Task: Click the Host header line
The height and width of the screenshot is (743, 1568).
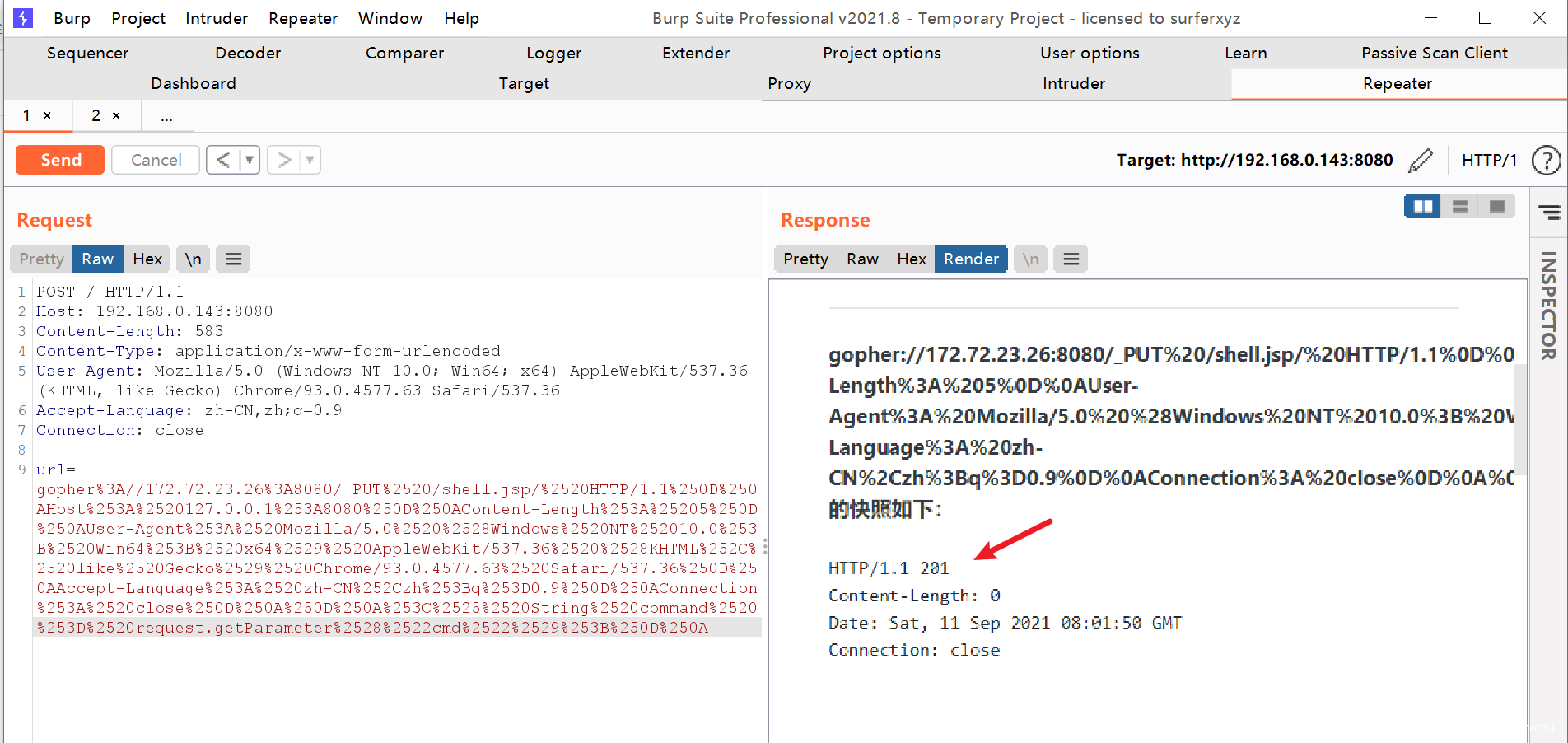Action: (x=155, y=311)
